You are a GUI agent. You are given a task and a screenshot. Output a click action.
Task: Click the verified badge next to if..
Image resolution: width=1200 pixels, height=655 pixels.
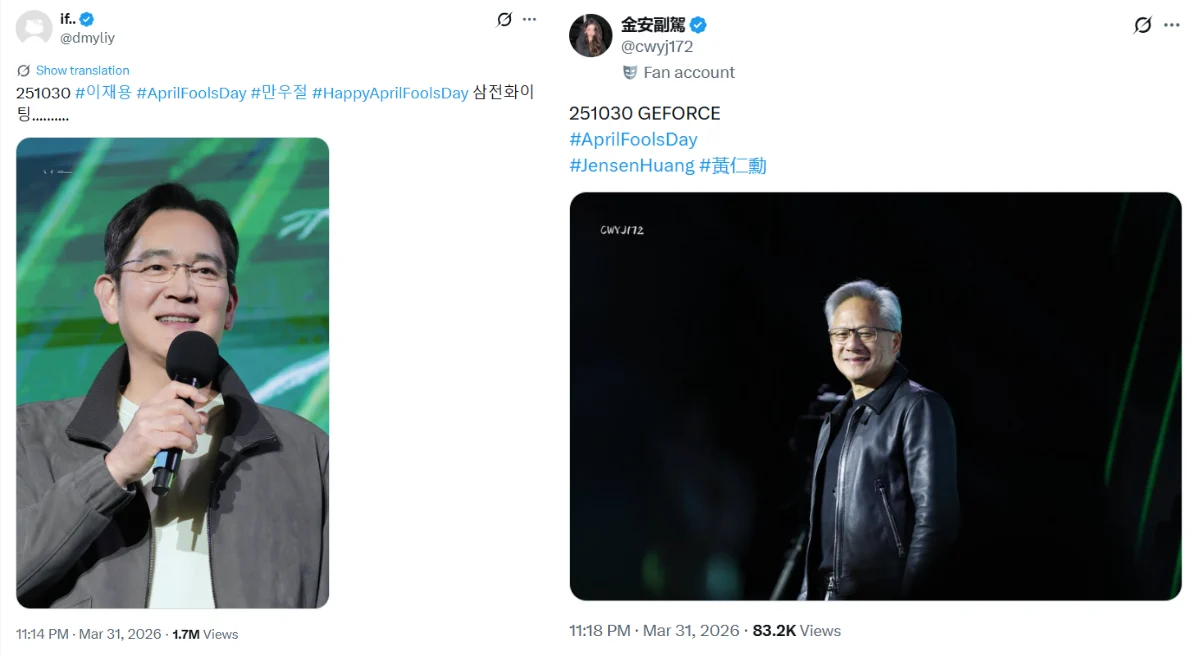click(x=87, y=19)
